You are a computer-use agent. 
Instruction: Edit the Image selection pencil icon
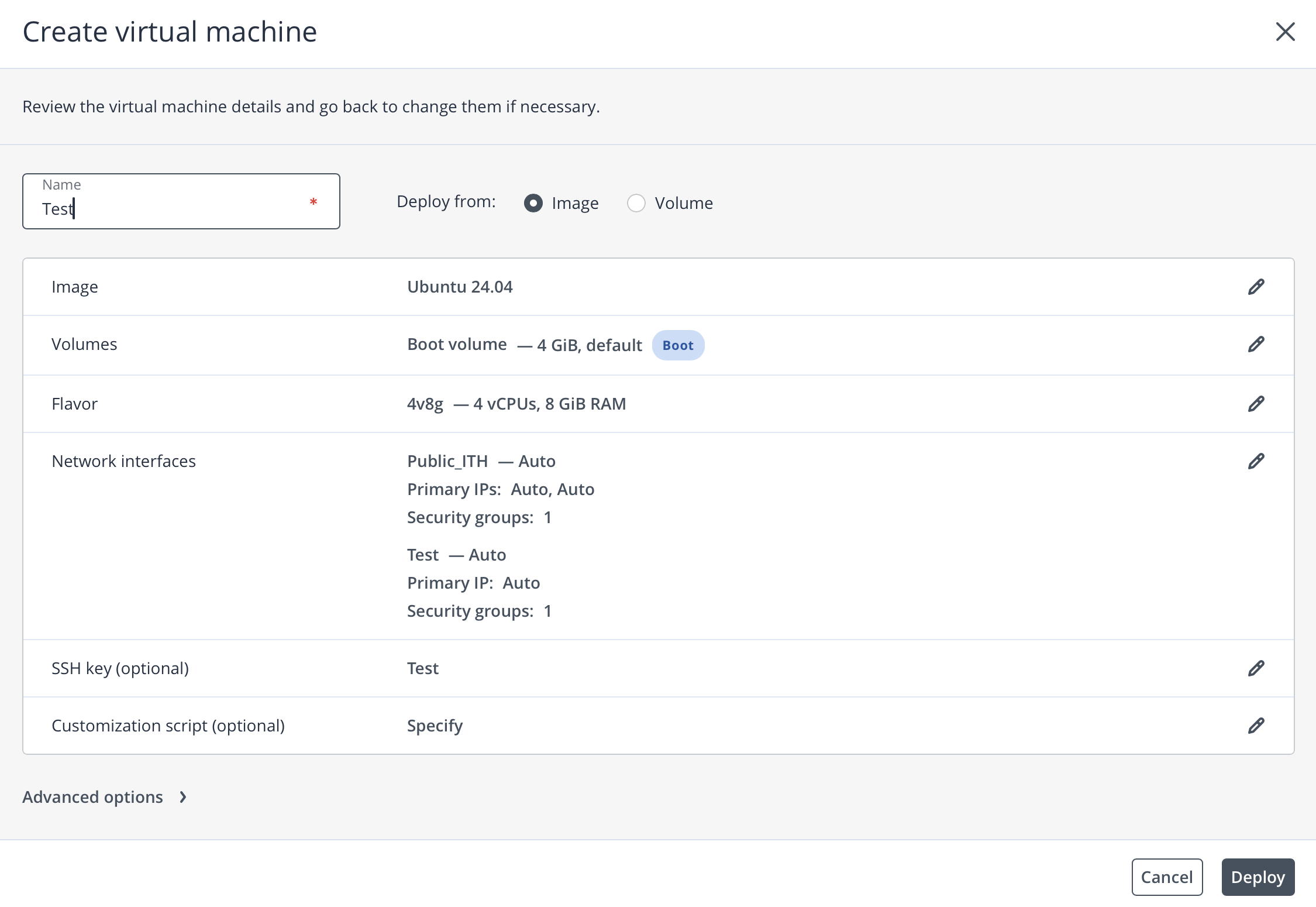point(1256,287)
